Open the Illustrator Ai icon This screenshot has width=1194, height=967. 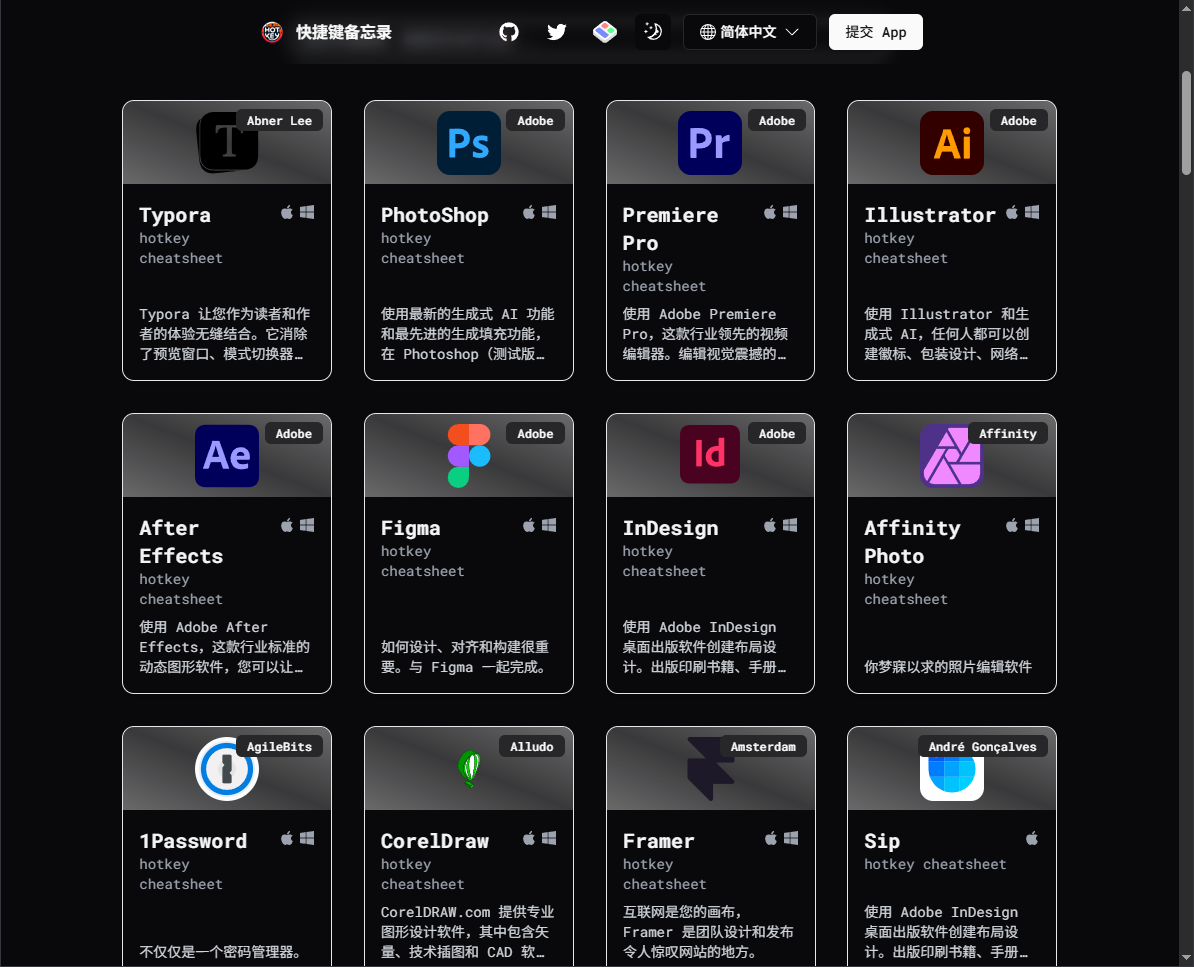(x=952, y=143)
